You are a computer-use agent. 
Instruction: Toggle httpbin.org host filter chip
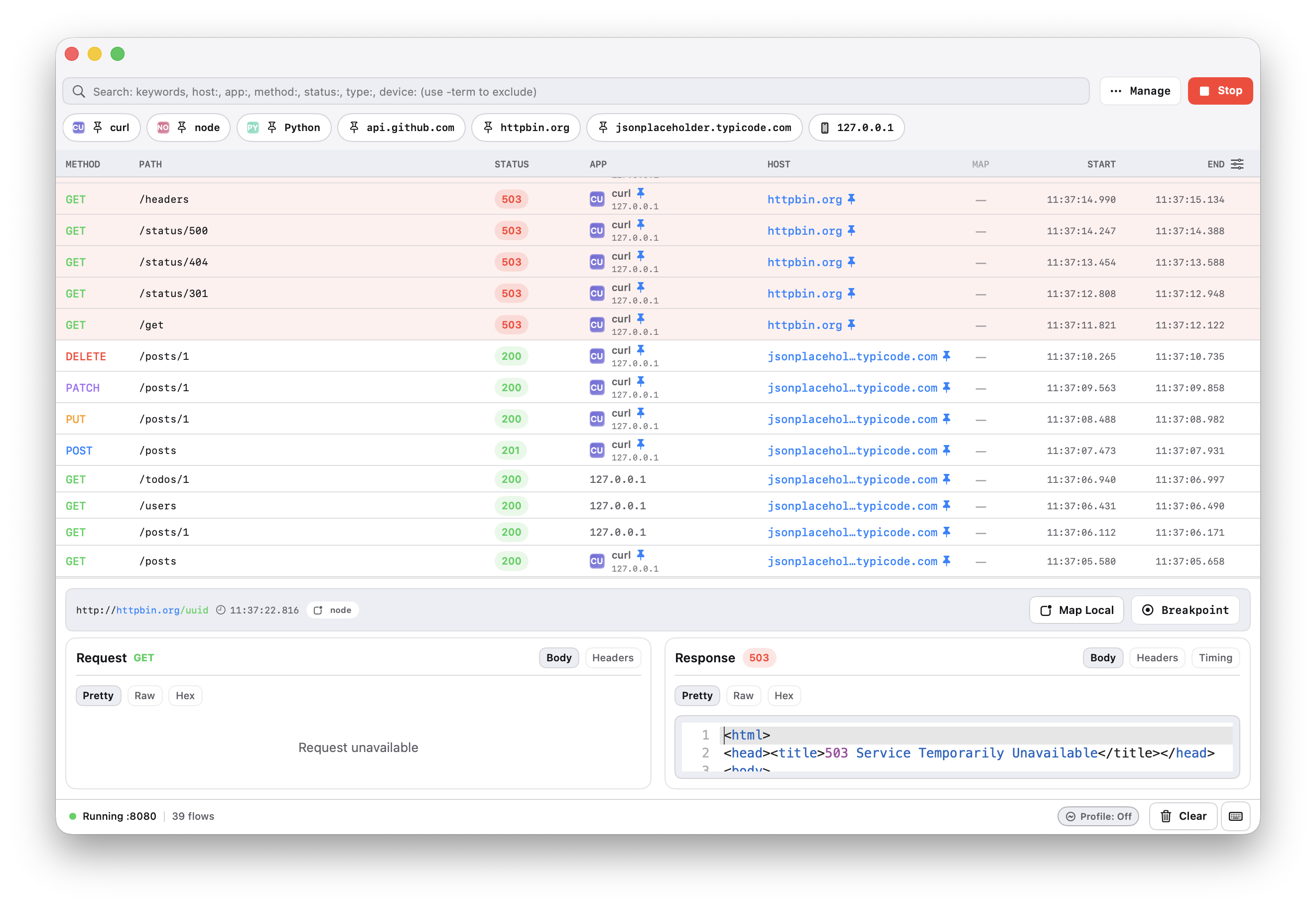[x=526, y=128]
